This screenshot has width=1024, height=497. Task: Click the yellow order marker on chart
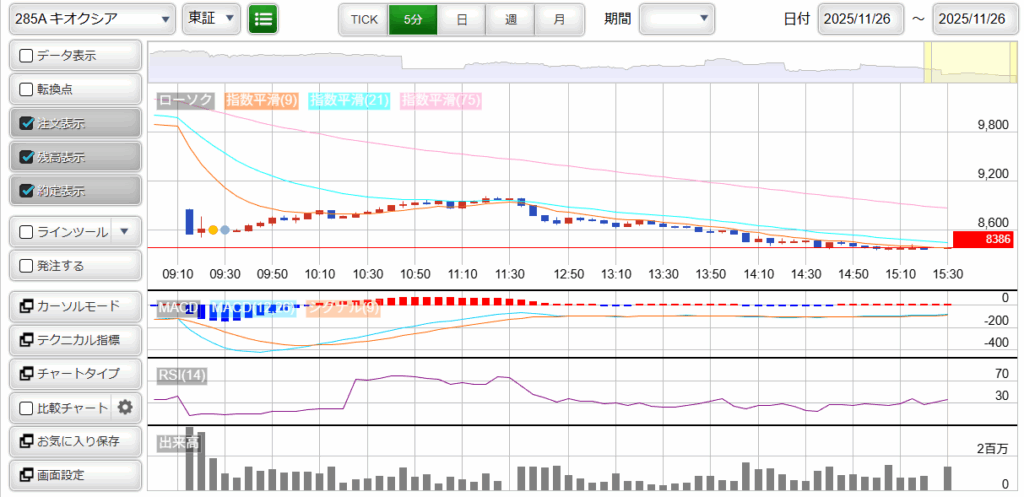click(x=213, y=230)
